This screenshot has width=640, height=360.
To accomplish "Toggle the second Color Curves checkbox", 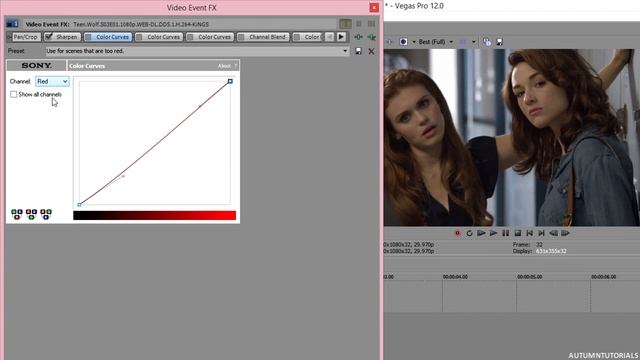I will 139,37.
